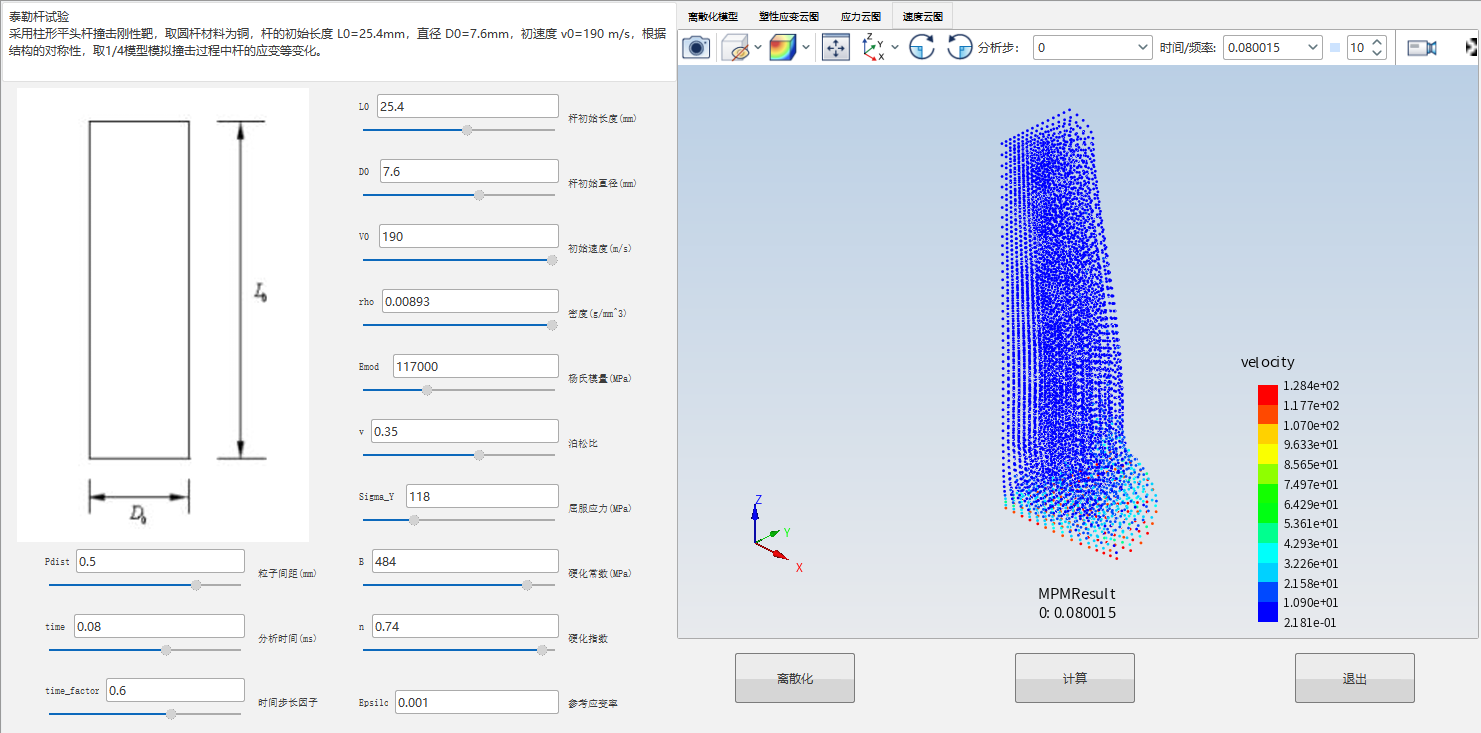Click the V0 slider handle

(x=551, y=259)
